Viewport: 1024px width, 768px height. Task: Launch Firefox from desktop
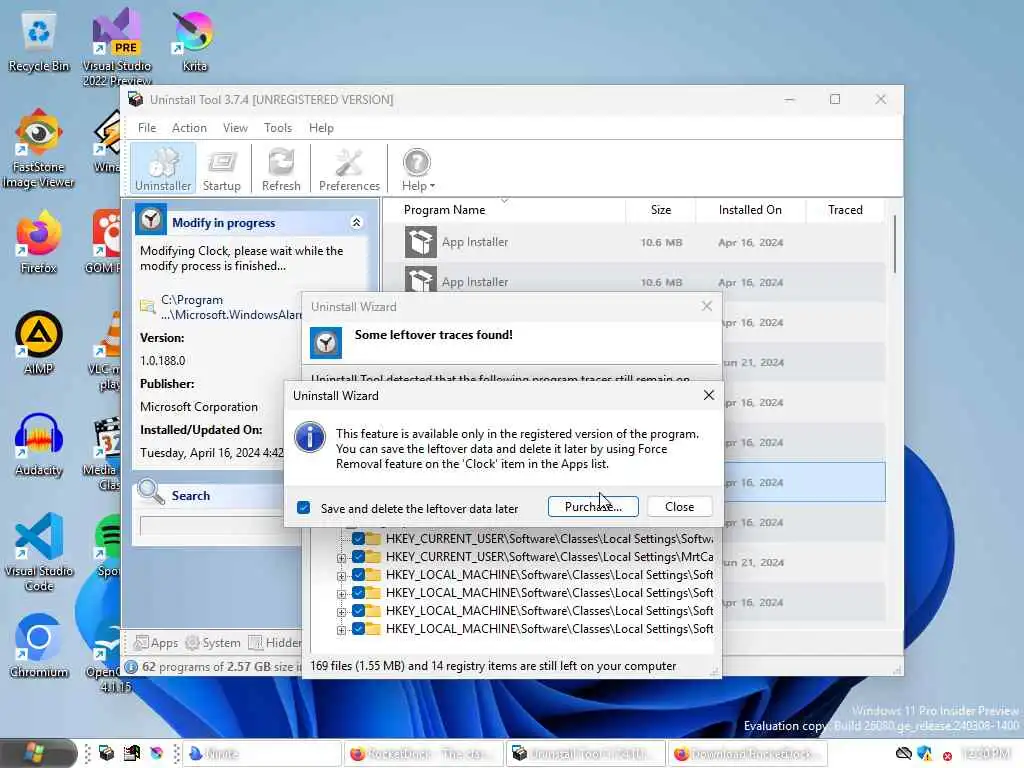[x=39, y=242]
